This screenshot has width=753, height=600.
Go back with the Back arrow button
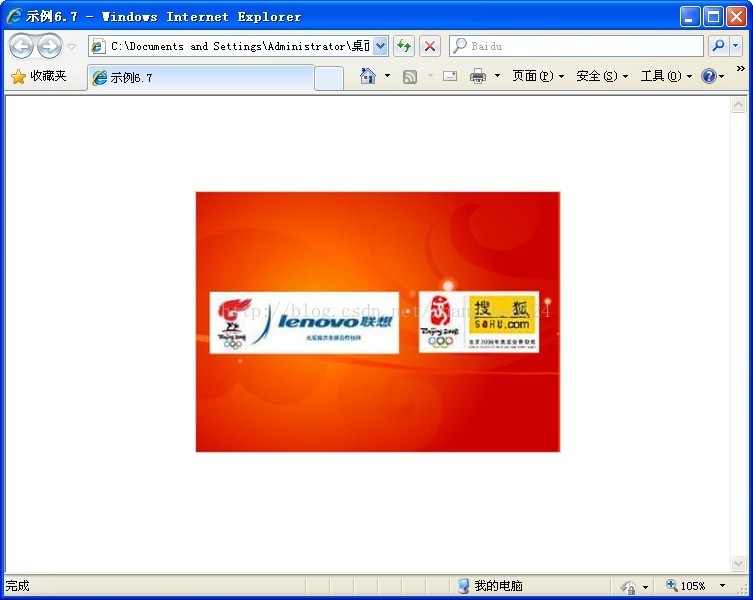coord(21,47)
